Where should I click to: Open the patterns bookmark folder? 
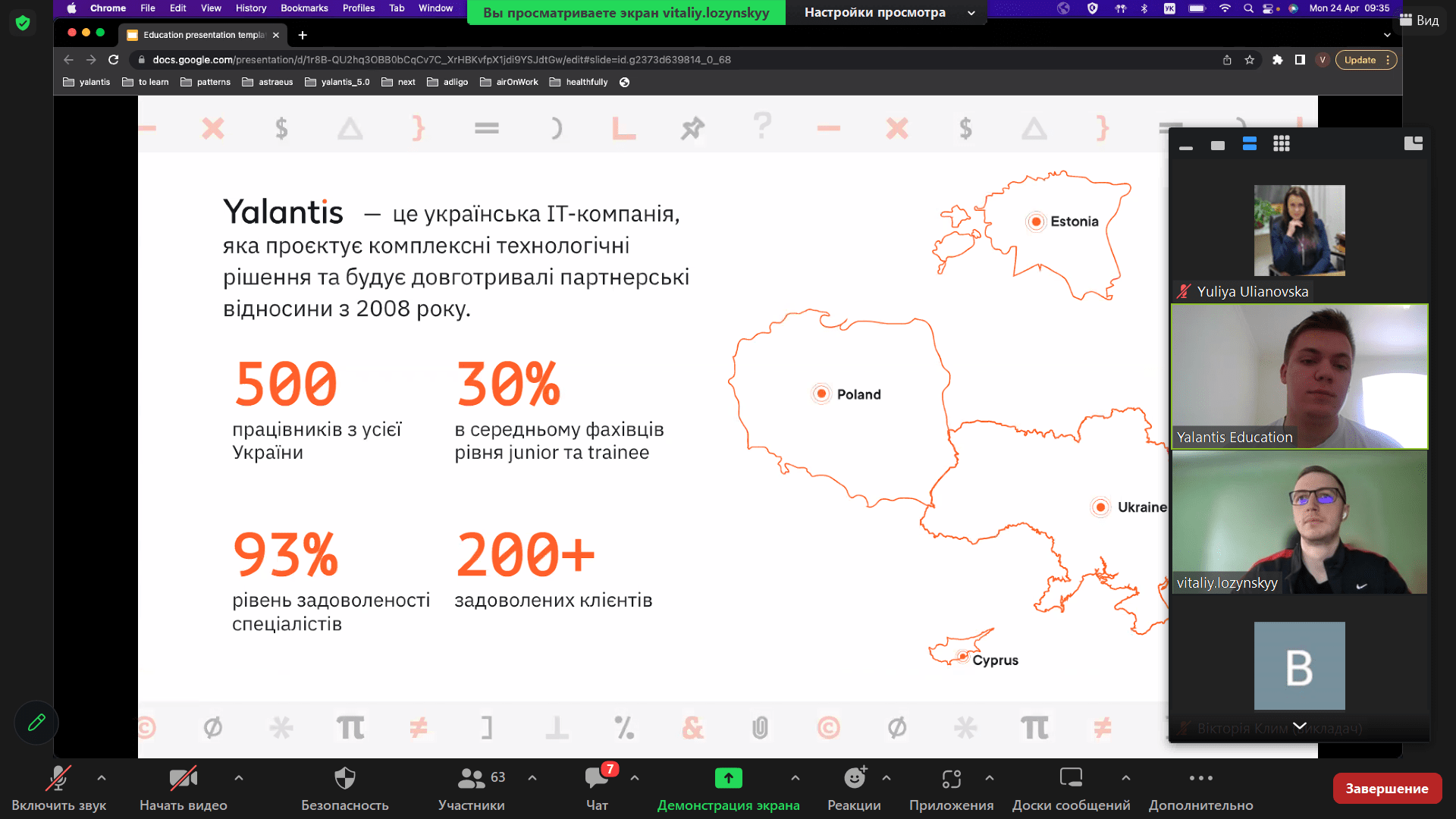[206, 82]
